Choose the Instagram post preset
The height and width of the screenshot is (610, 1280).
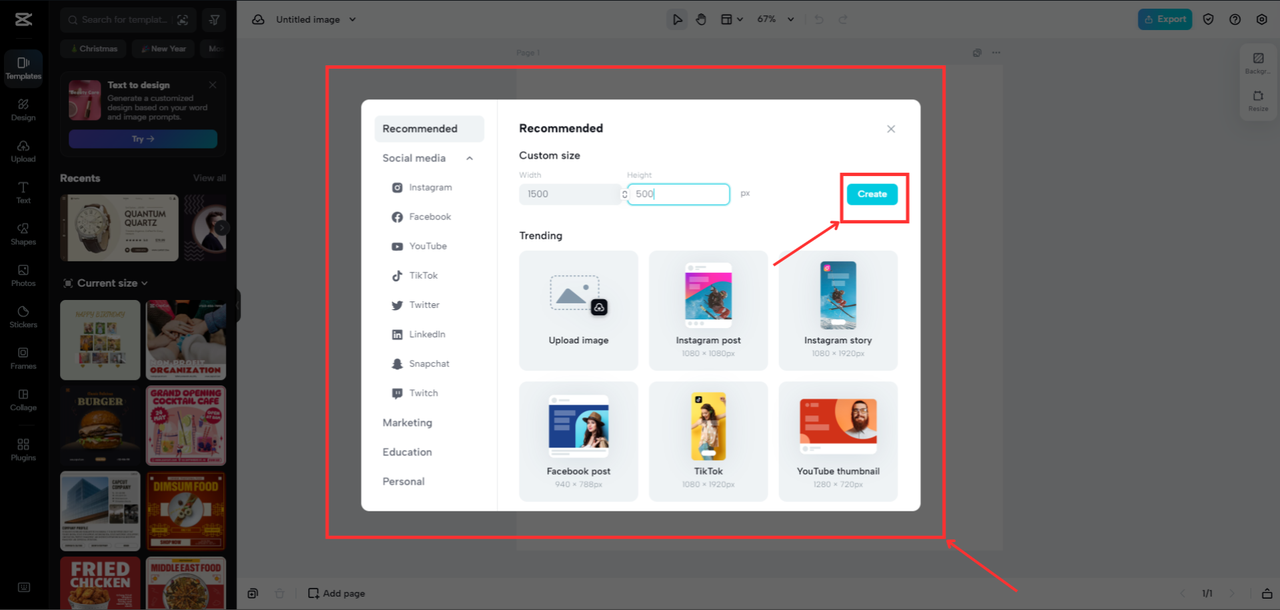tap(708, 310)
